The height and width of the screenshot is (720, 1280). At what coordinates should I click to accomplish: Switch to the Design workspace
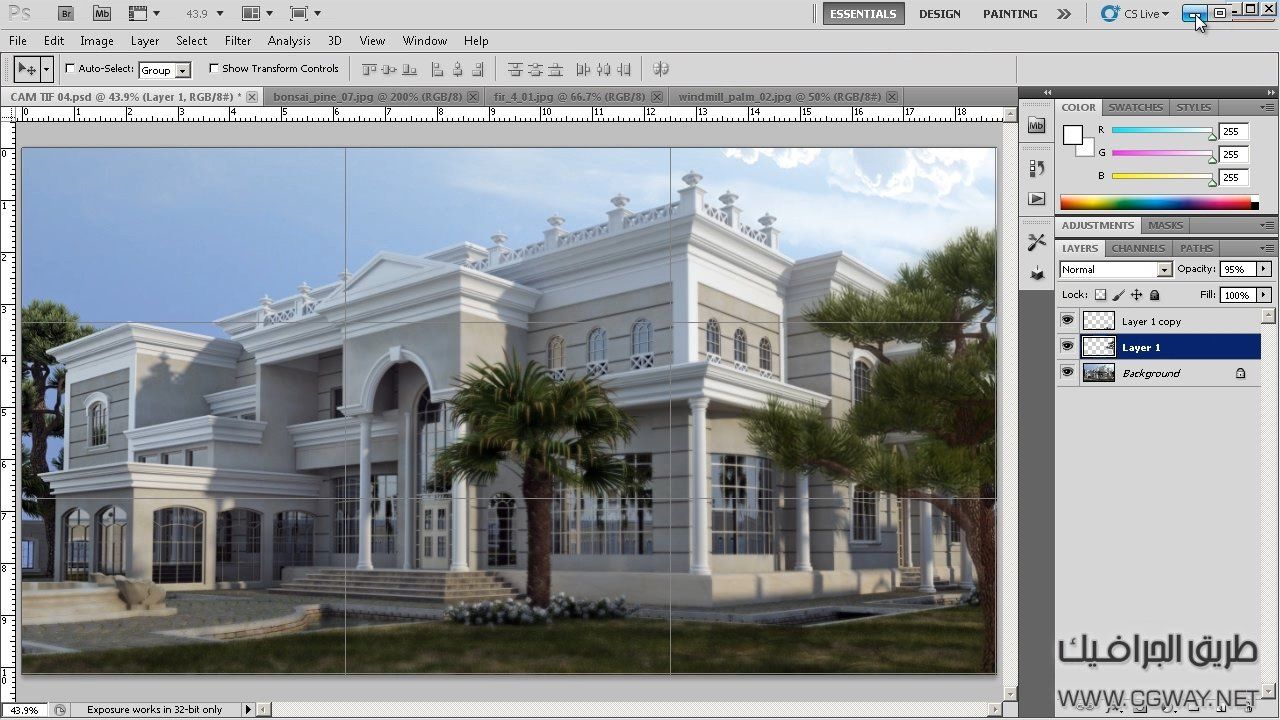click(x=939, y=14)
